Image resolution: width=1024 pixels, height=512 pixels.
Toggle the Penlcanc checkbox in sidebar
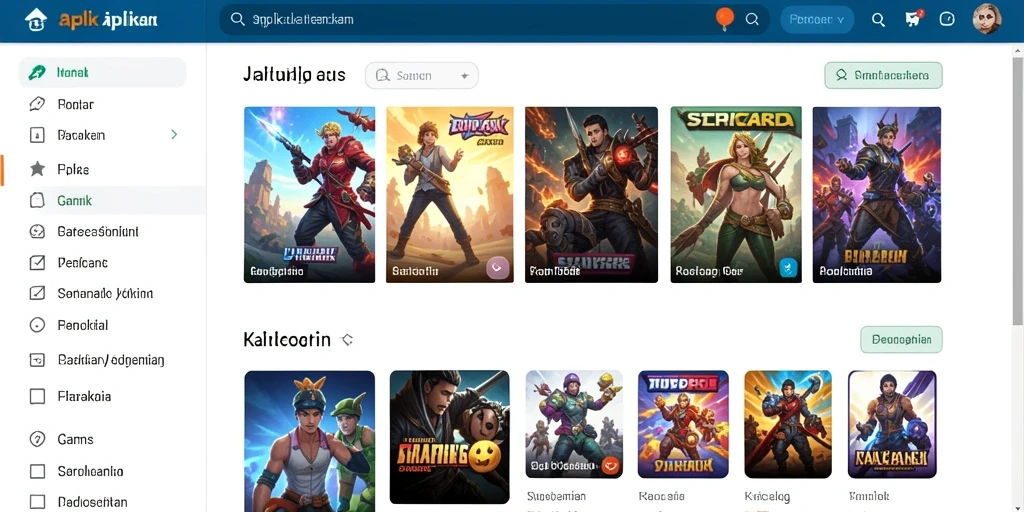(37, 263)
